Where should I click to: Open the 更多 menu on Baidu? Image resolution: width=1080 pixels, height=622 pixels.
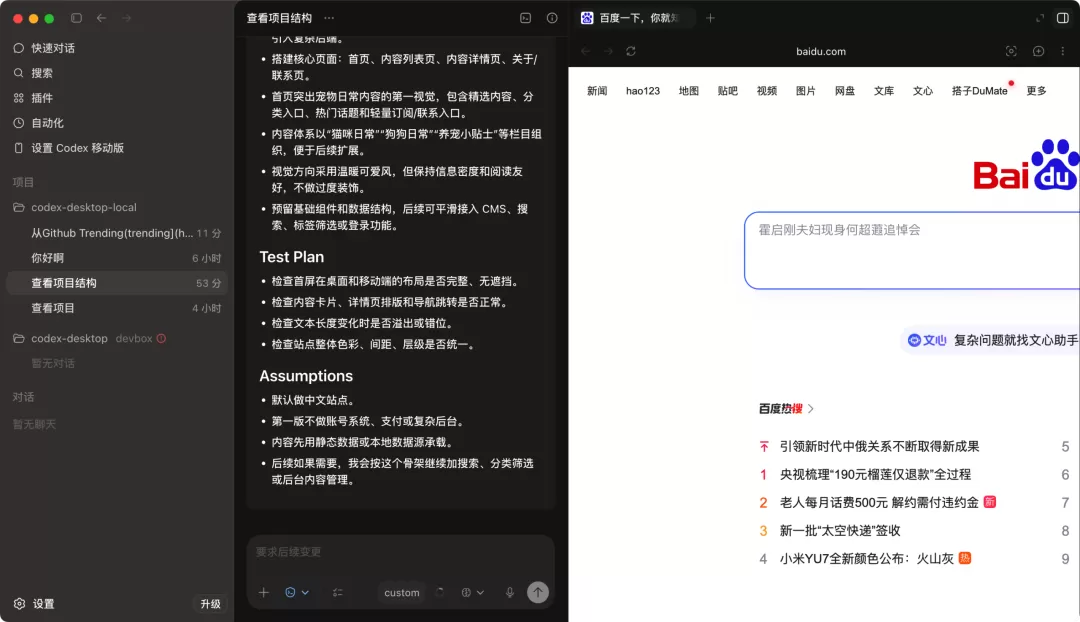[x=1036, y=91]
